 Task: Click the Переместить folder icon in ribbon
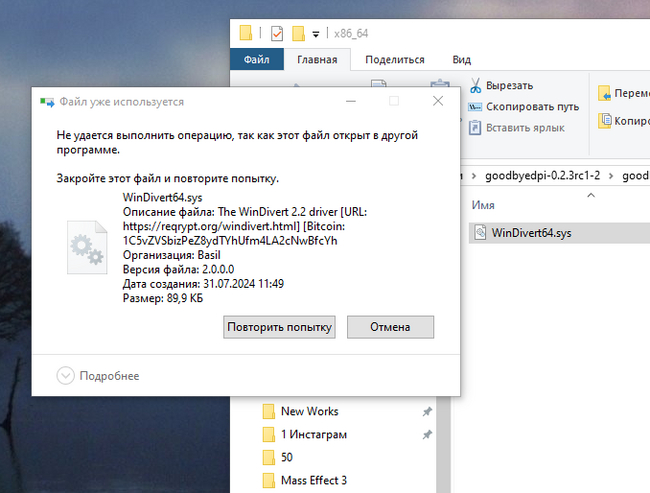pyautogui.click(x=604, y=93)
